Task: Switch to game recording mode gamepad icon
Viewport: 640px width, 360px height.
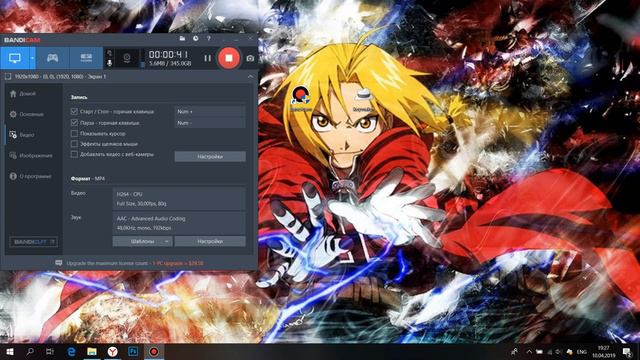Action: [x=52, y=58]
